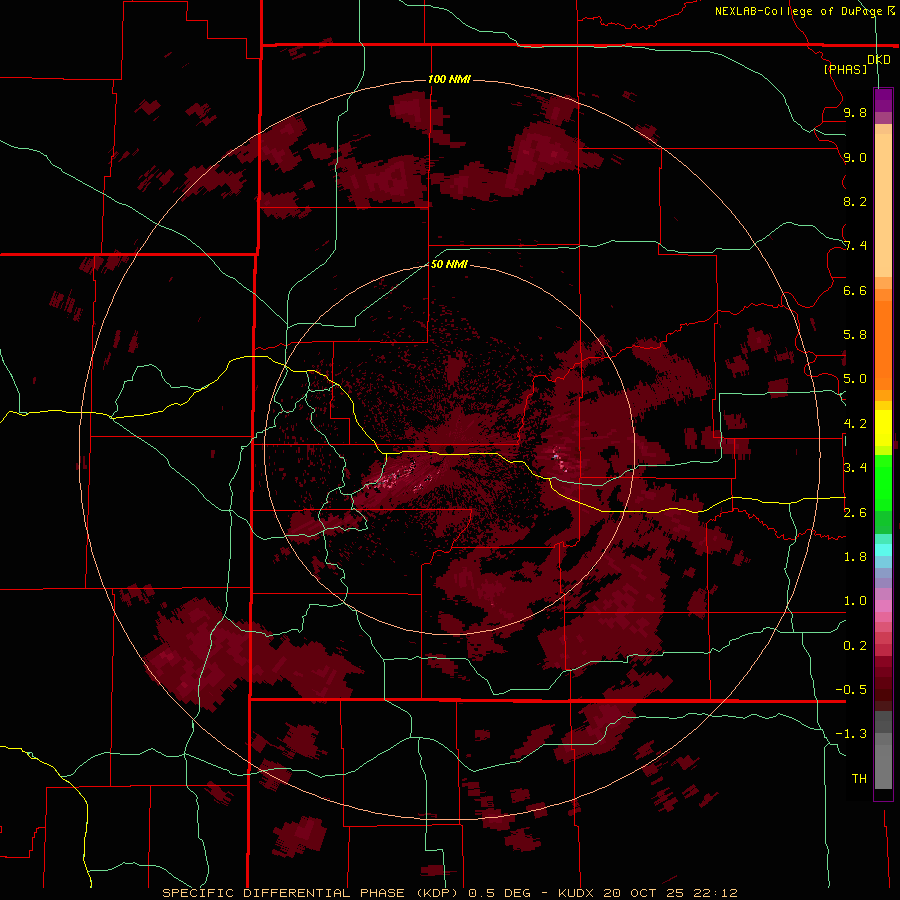900x900 pixels.
Task: Click the 0.2 color scale value
Action: [x=855, y=646]
